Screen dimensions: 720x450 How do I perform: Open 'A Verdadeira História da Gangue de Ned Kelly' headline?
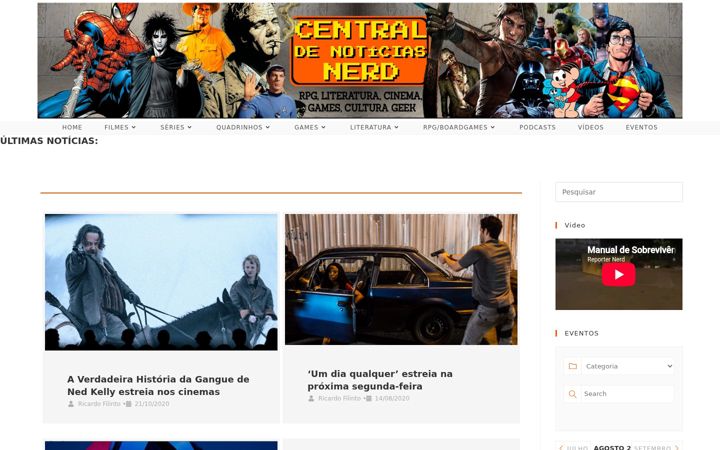(x=158, y=385)
